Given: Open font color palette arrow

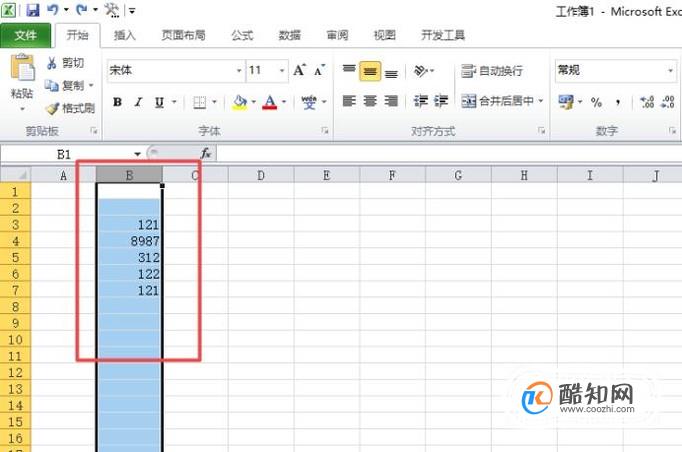Looking at the screenshot, I should pos(284,102).
